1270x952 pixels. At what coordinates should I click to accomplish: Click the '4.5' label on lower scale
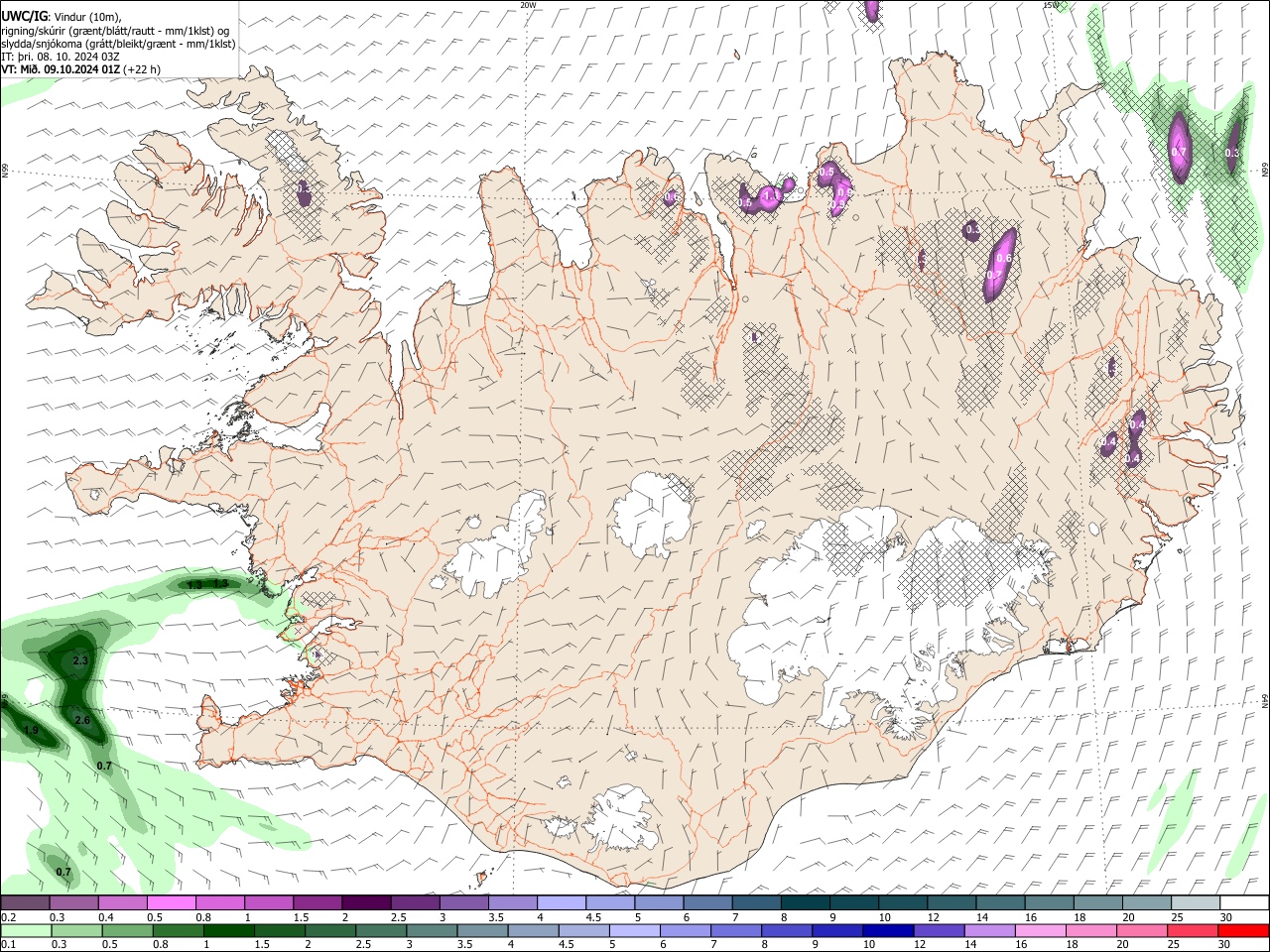[x=564, y=945]
